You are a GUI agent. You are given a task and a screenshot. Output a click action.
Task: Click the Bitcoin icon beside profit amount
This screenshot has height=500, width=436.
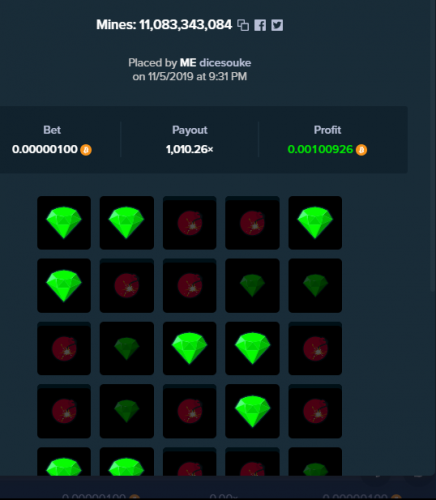pyautogui.click(x=361, y=150)
